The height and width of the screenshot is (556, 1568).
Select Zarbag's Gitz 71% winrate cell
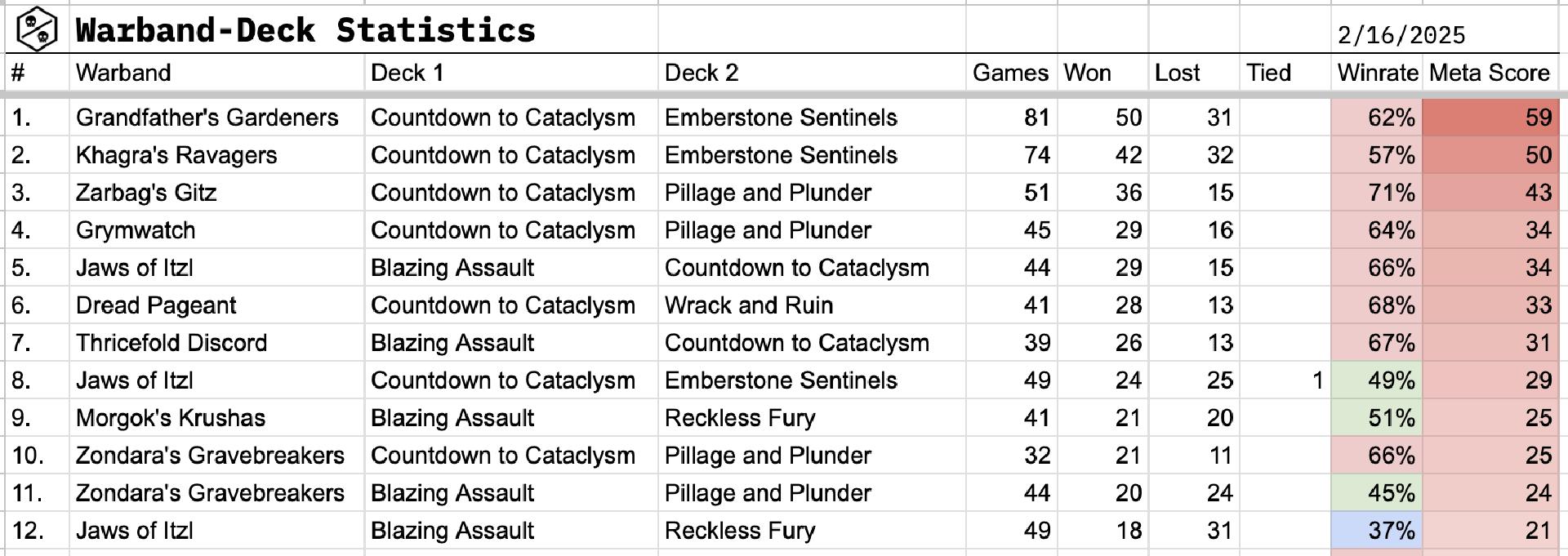pyautogui.click(x=1377, y=193)
